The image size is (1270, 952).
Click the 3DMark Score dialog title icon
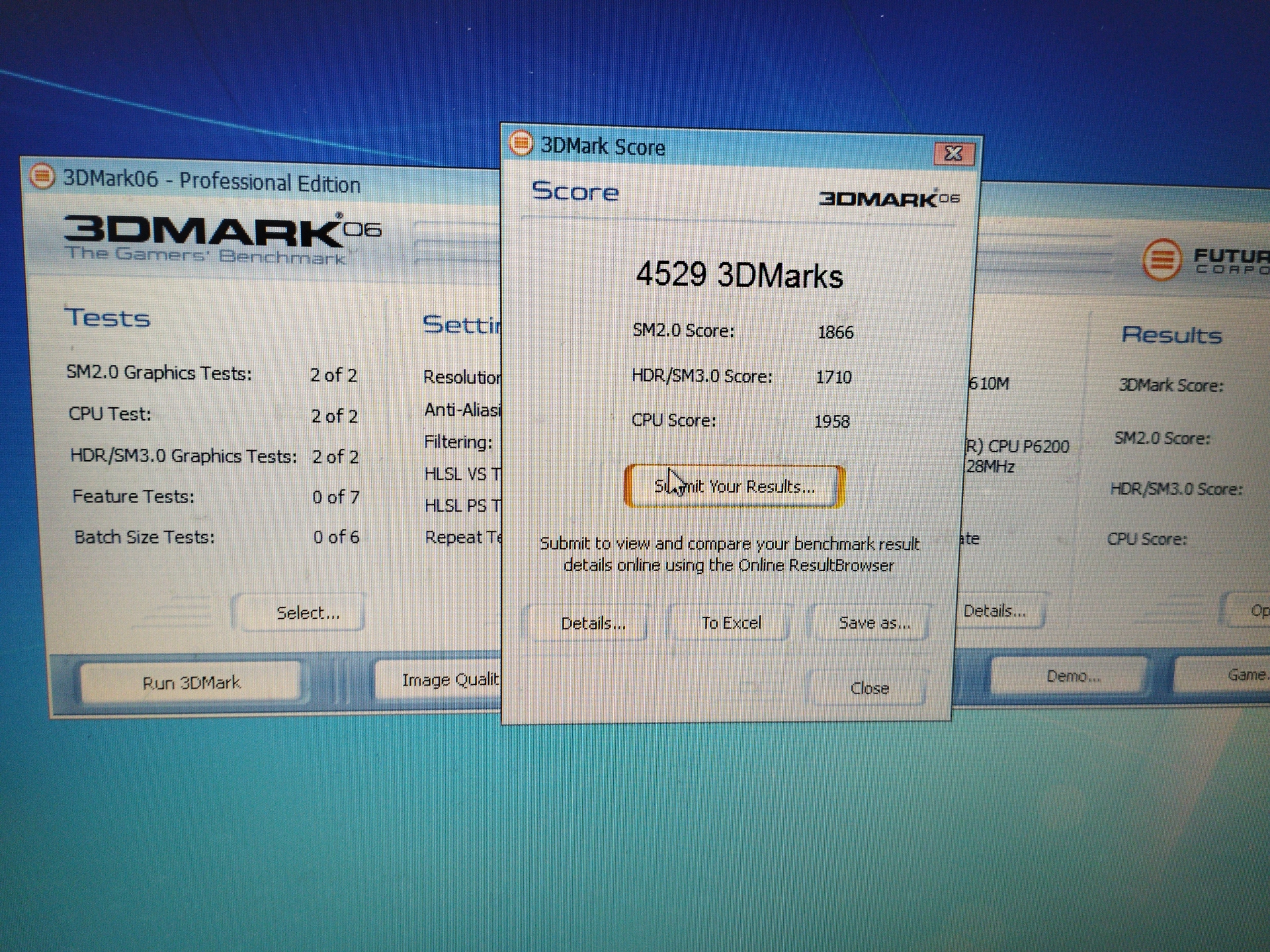521,143
